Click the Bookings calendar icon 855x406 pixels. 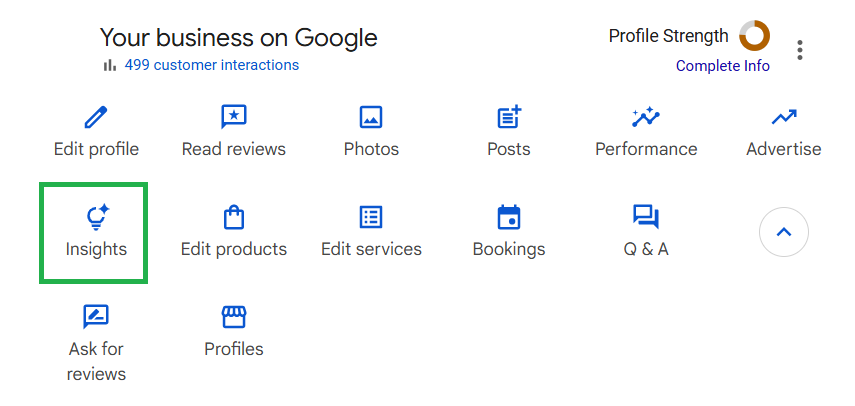(x=509, y=217)
